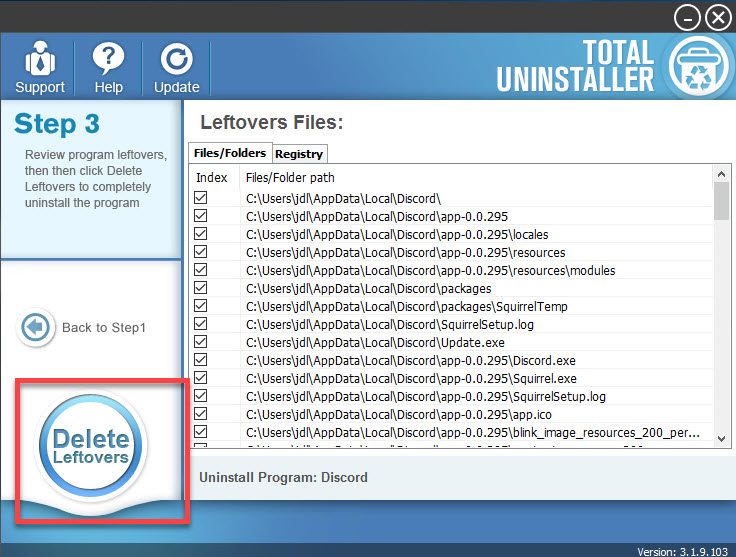Uncheck the Local\Discord\ root folder checkbox
736x557 pixels.
pos(200,198)
